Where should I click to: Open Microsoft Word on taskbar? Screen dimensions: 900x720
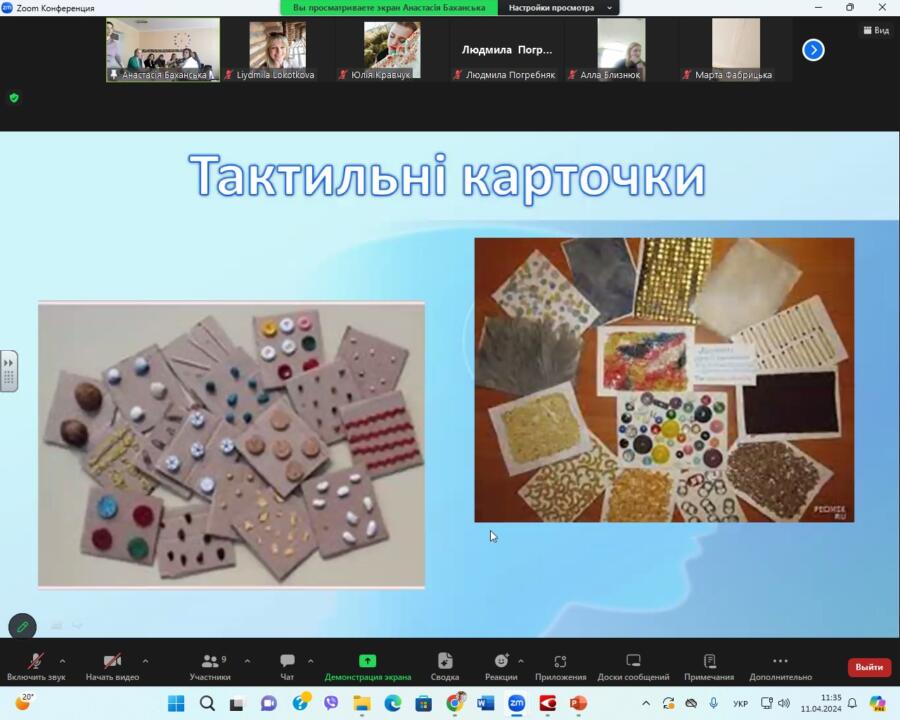486,703
